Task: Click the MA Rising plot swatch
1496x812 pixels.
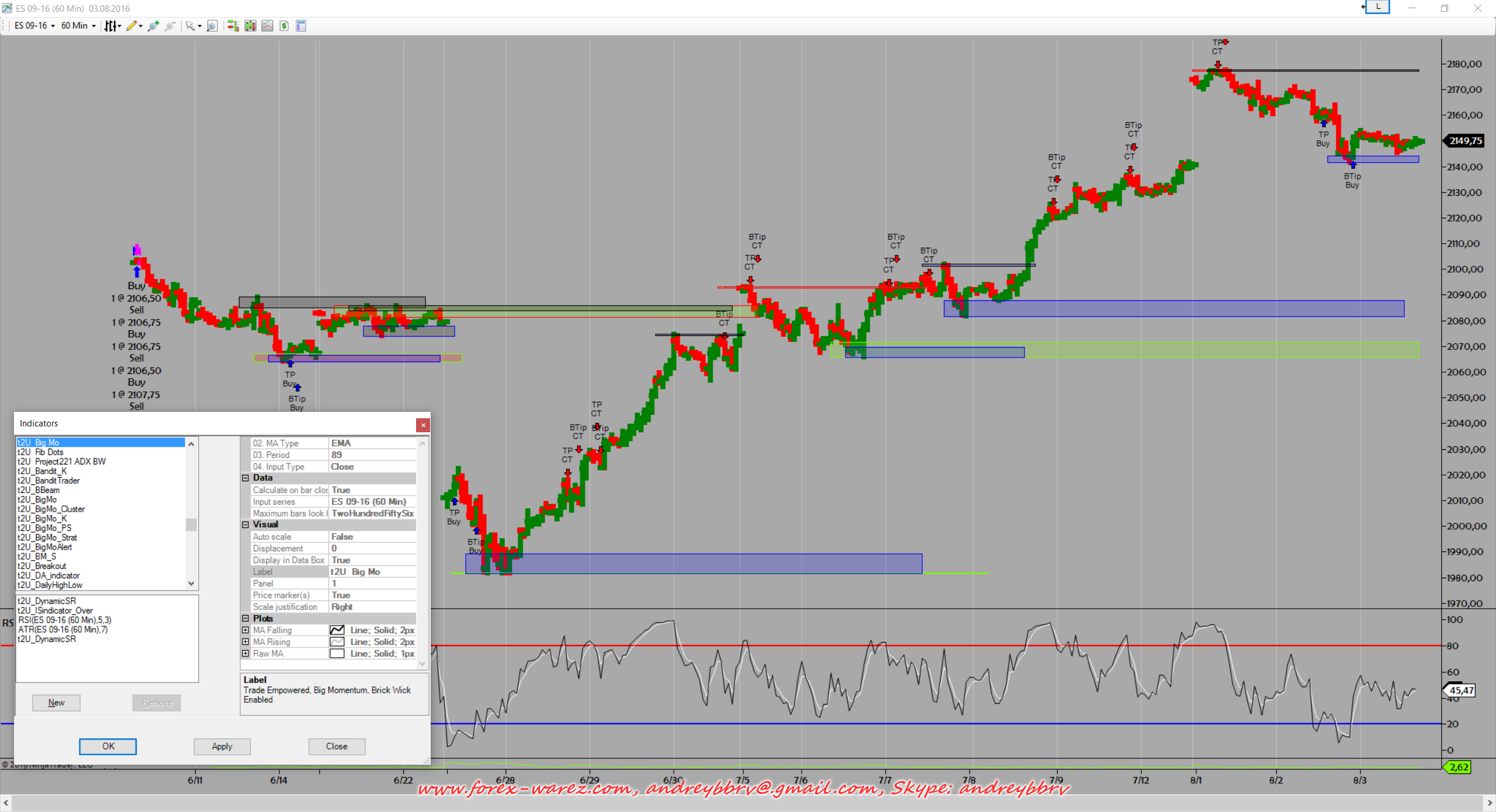Action: [x=337, y=642]
